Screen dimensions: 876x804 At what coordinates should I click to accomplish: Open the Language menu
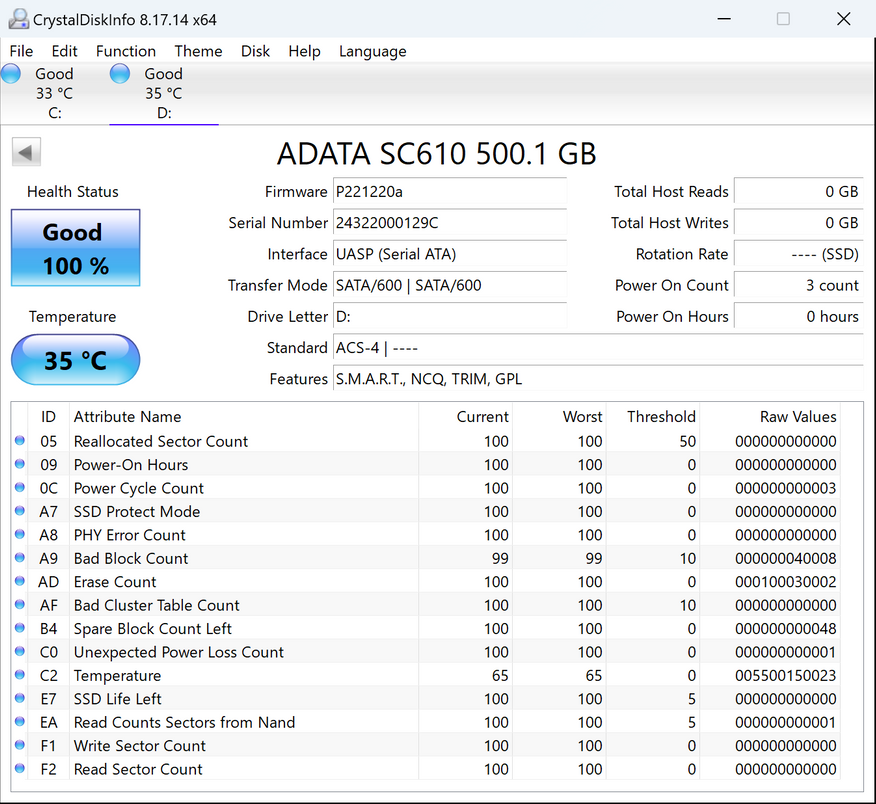coord(372,51)
